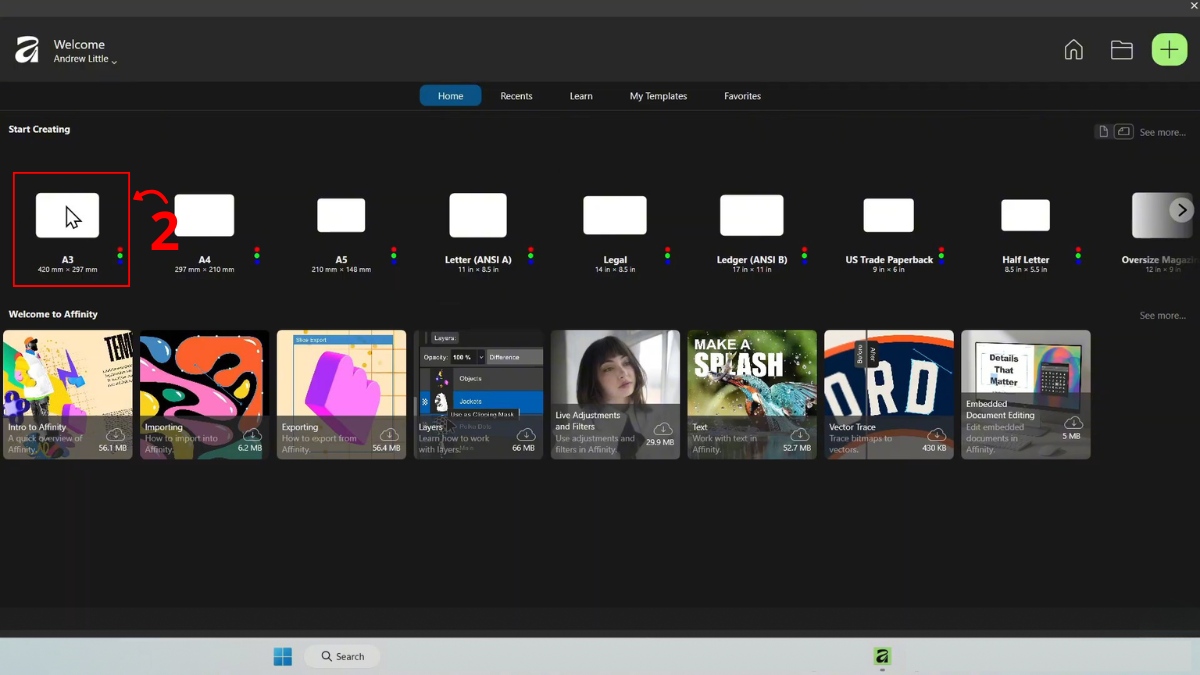
Task: Go to the My Templates tab
Action: pos(658,96)
